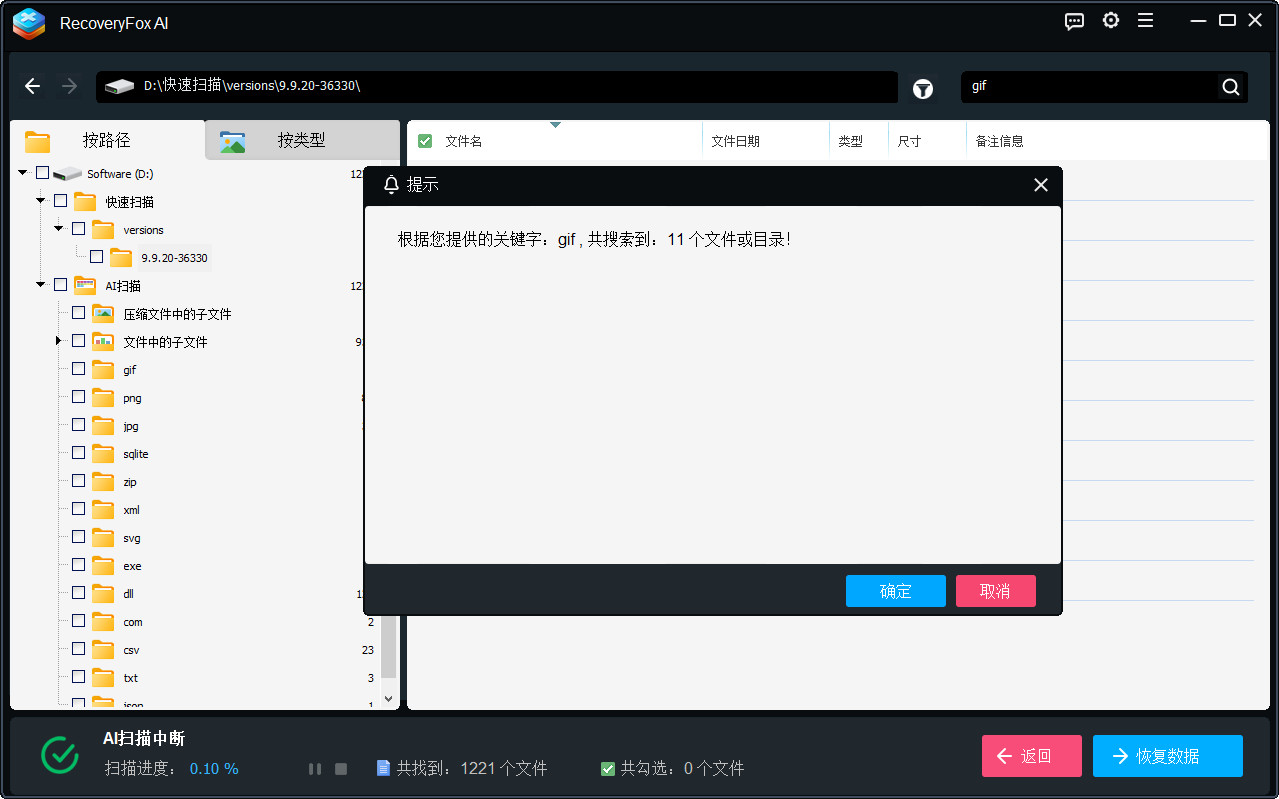This screenshot has width=1279, height=799.
Task: Toggle the 文件名 select-all checkbox
Action: click(x=425, y=141)
